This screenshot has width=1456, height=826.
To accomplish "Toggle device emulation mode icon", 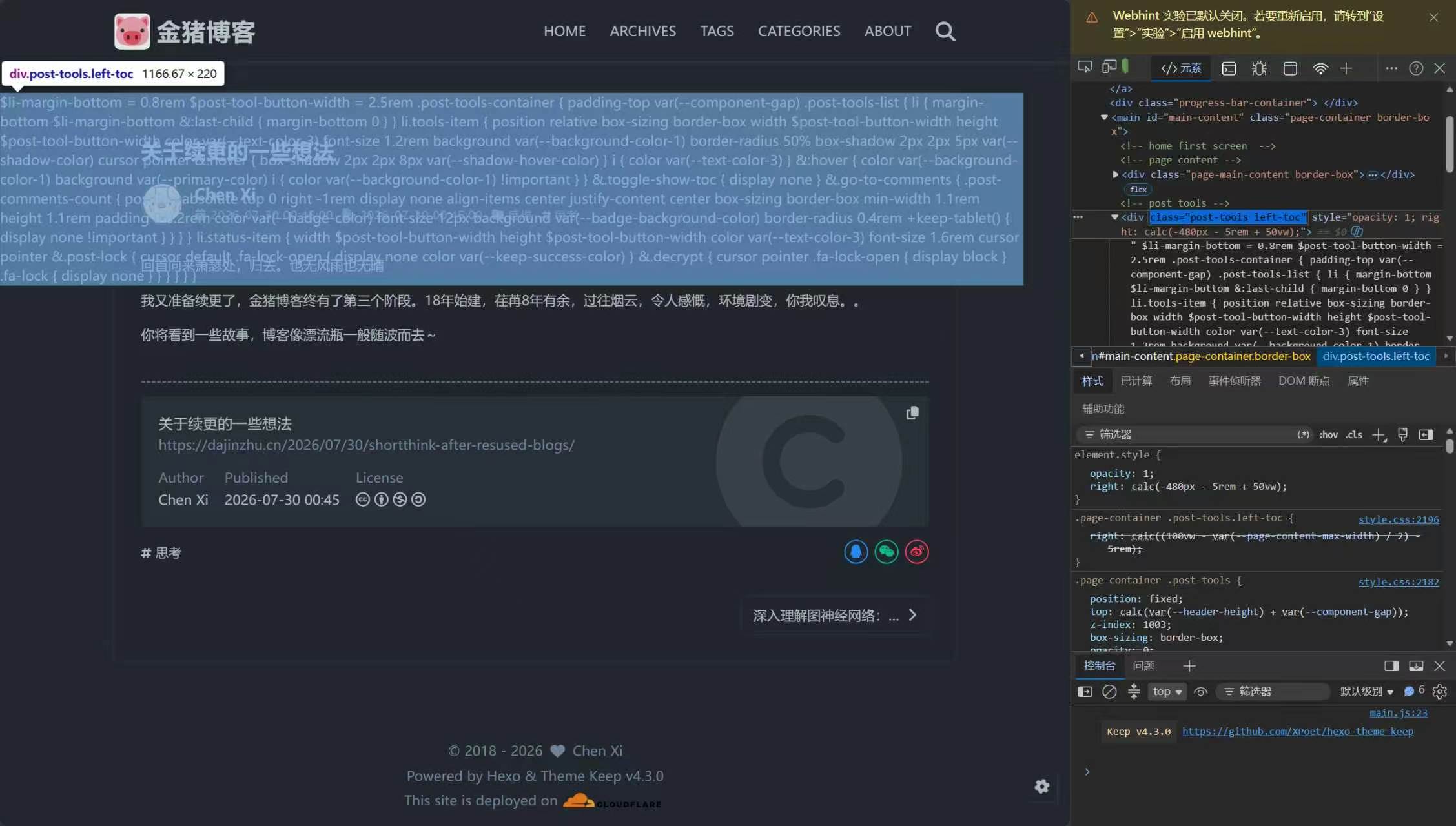I will [1109, 68].
